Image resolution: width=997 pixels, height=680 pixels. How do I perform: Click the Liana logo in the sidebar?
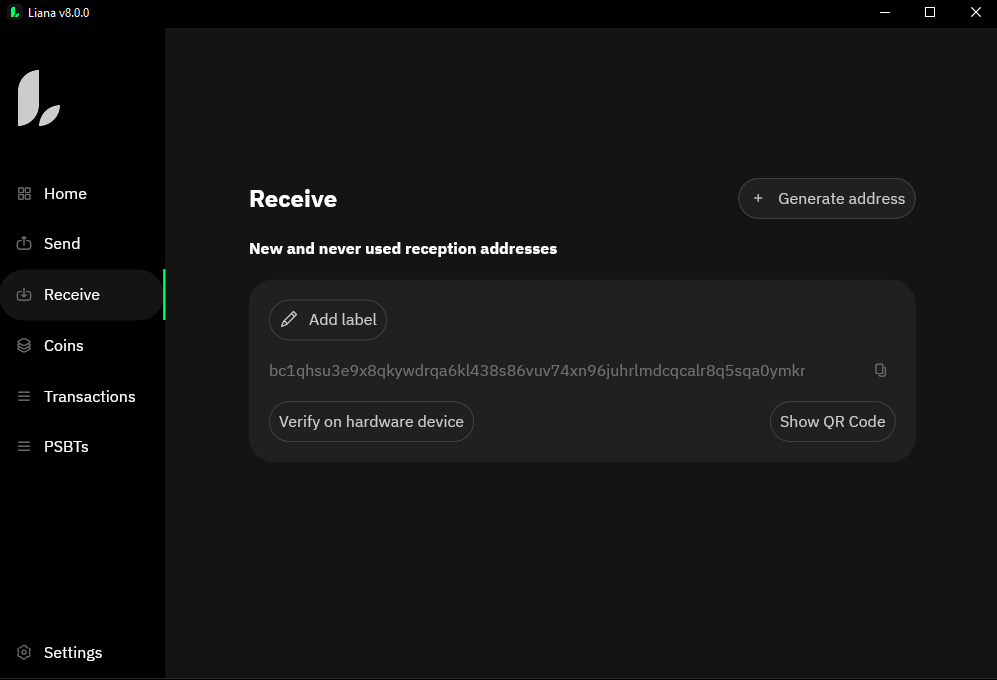39,99
